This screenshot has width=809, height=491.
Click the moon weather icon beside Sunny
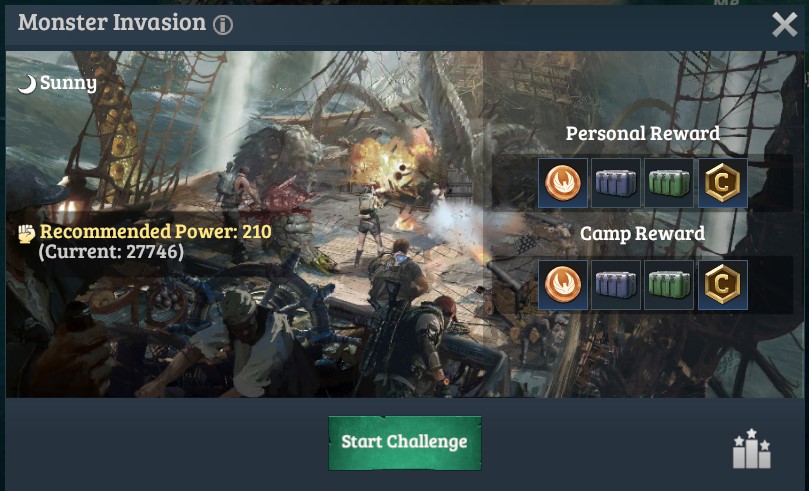[x=27, y=84]
